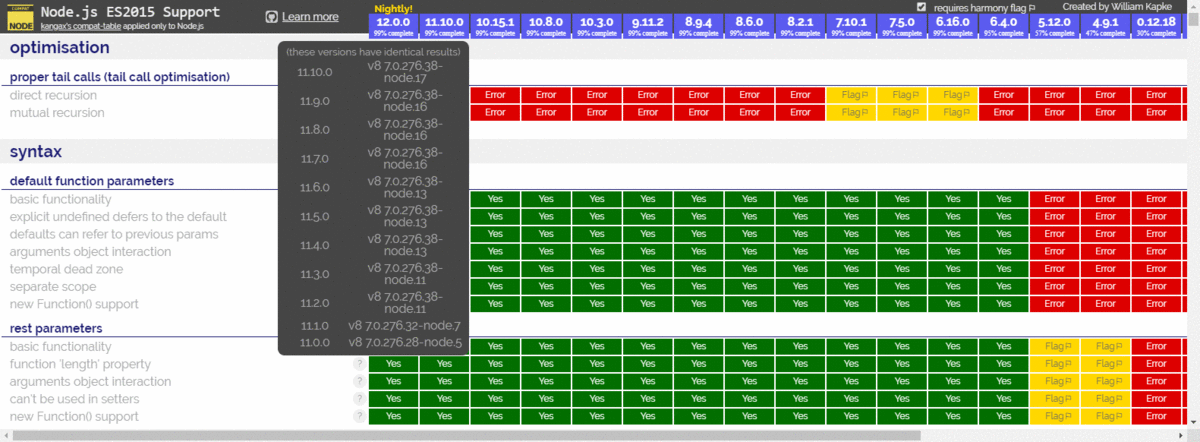Click the horizontal scrollbar thumb at the bottom
This screenshot has width=1200, height=442.
tap(467, 435)
